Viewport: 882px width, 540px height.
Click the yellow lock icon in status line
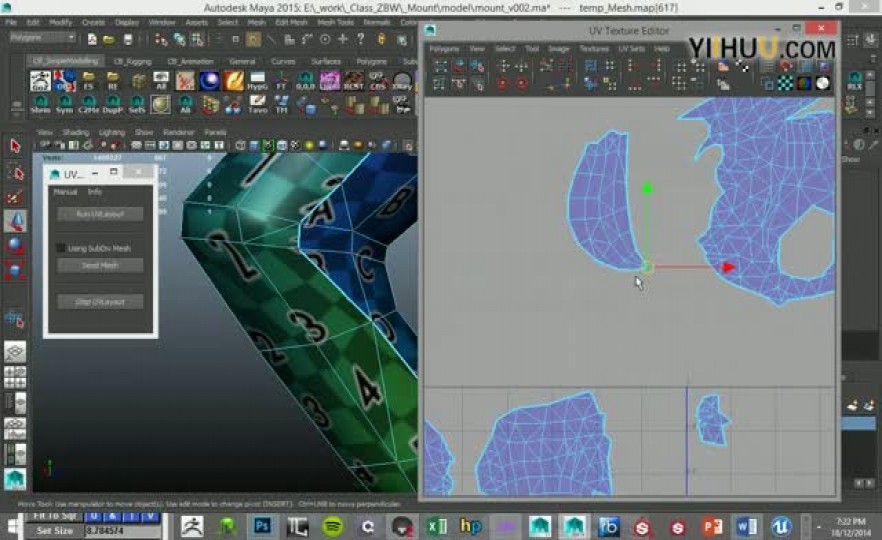(381, 39)
